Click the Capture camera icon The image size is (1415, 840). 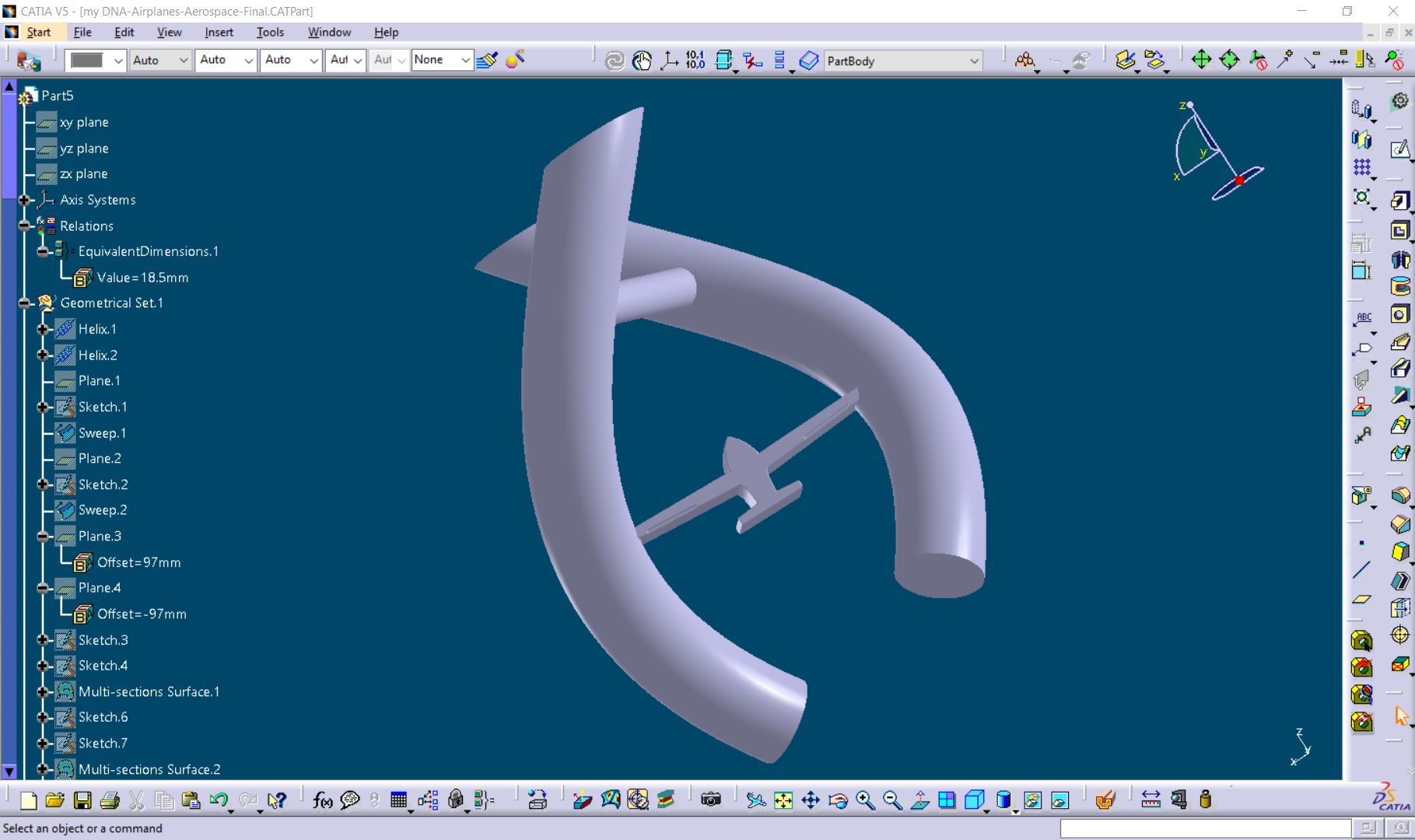click(x=711, y=800)
